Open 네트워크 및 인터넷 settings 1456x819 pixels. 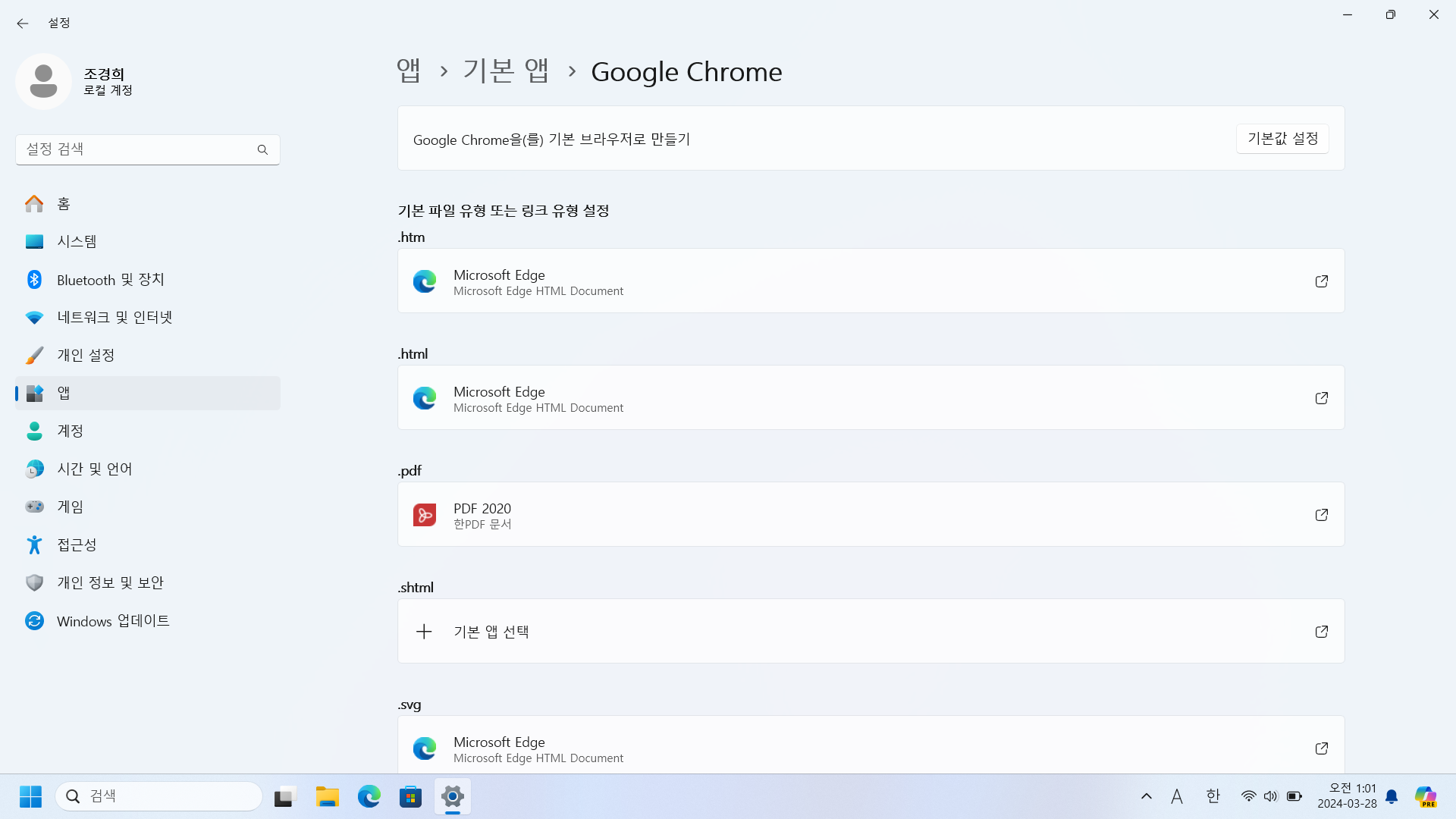148,317
